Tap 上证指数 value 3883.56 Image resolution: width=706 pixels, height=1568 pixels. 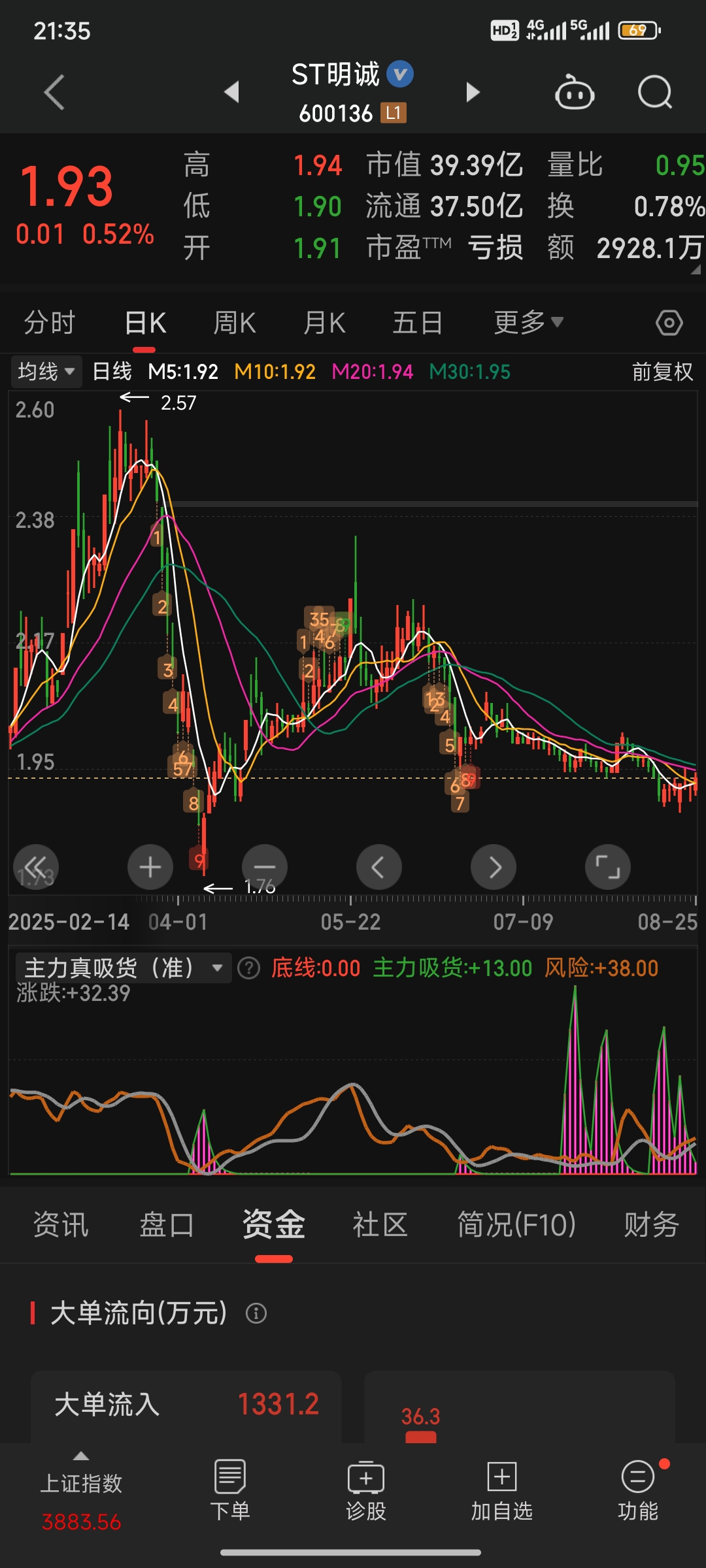[81, 1522]
